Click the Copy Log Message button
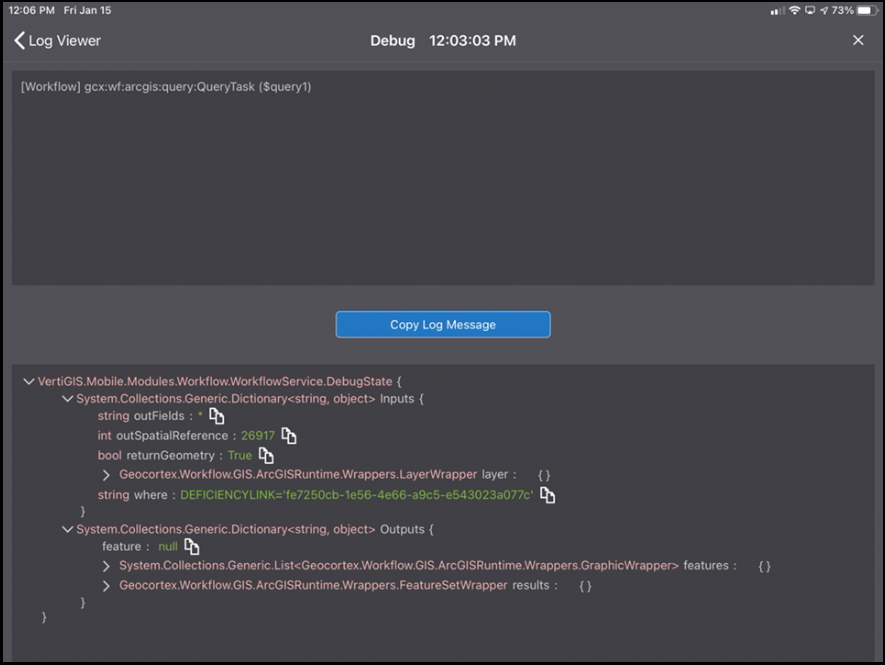 click(443, 325)
